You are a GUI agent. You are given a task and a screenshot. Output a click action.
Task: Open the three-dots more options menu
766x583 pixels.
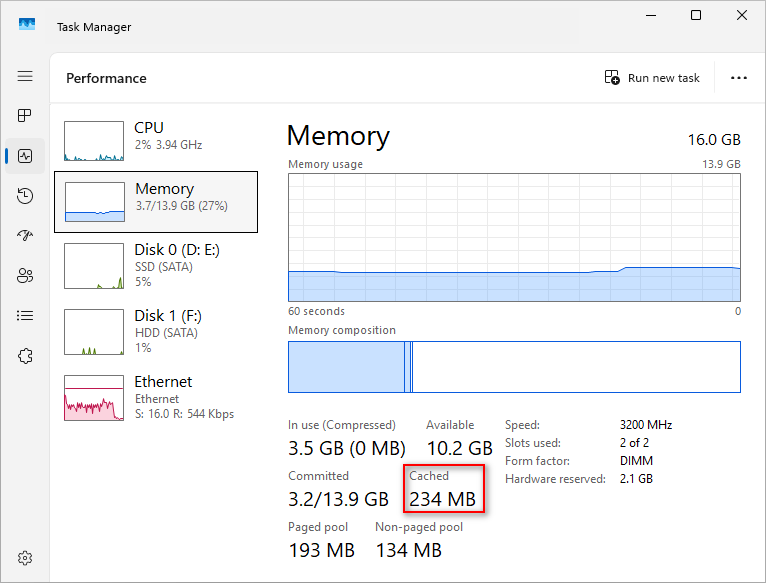click(739, 78)
